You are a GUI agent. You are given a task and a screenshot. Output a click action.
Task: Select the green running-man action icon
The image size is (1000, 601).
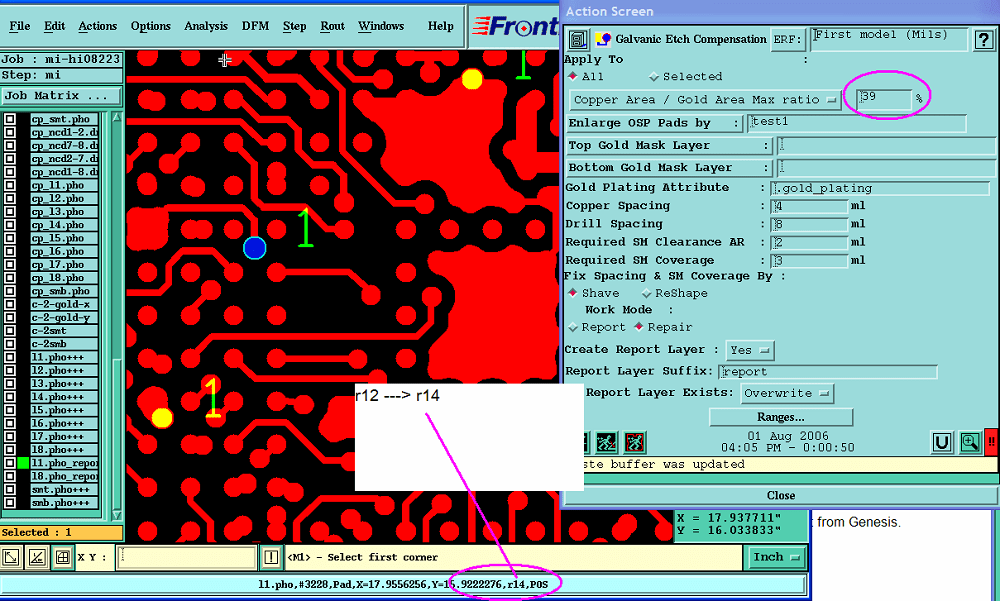(x=607, y=442)
